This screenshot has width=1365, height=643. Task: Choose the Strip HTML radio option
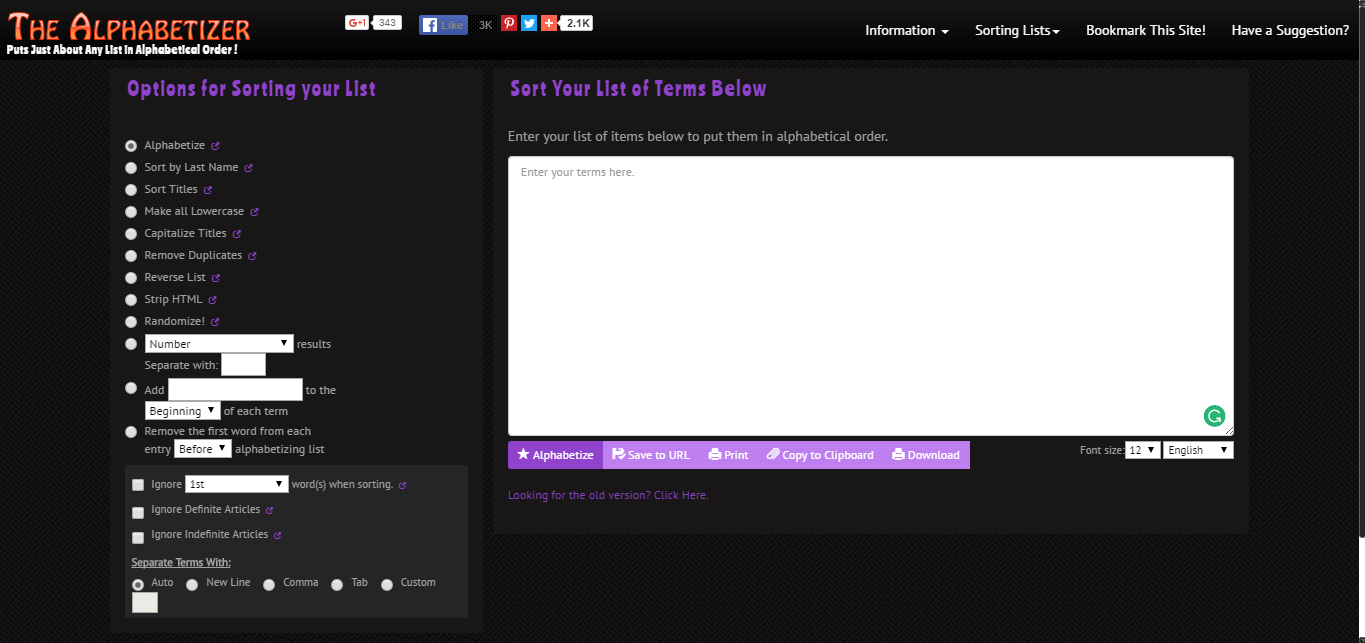click(x=131, y=300)
